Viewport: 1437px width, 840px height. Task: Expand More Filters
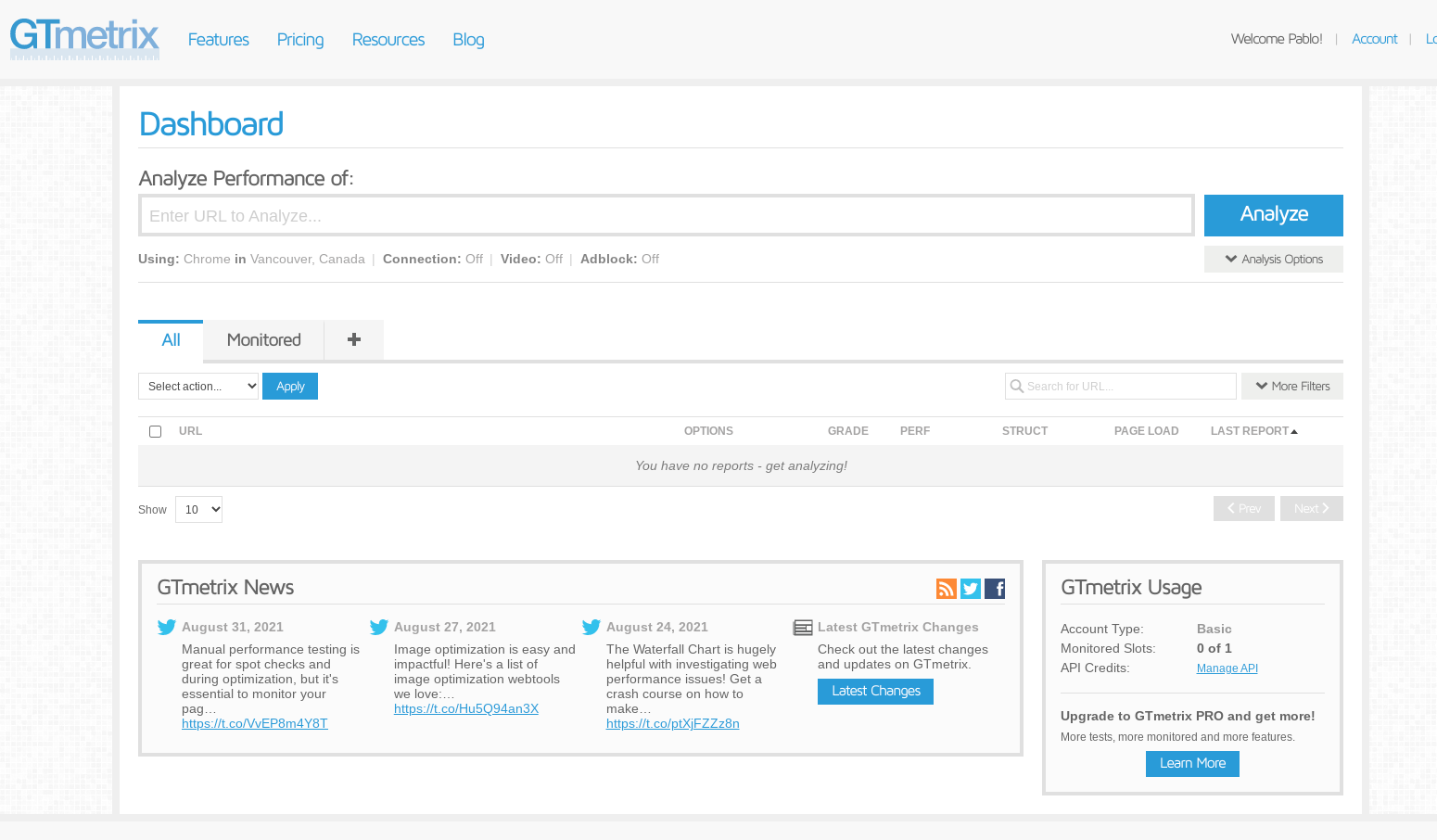1291,387
